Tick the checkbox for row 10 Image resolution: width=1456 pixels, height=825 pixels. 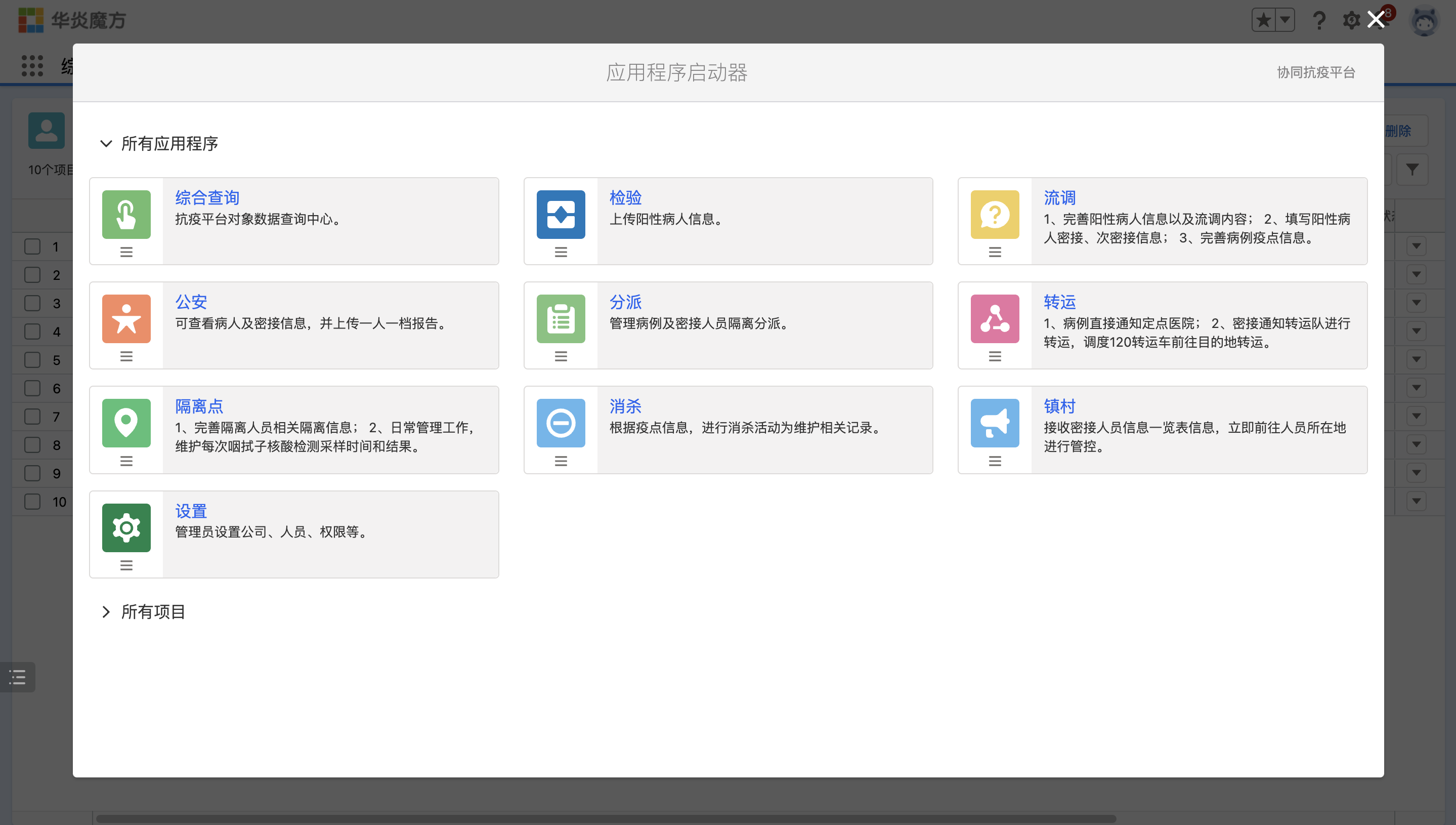pos(32,502)
